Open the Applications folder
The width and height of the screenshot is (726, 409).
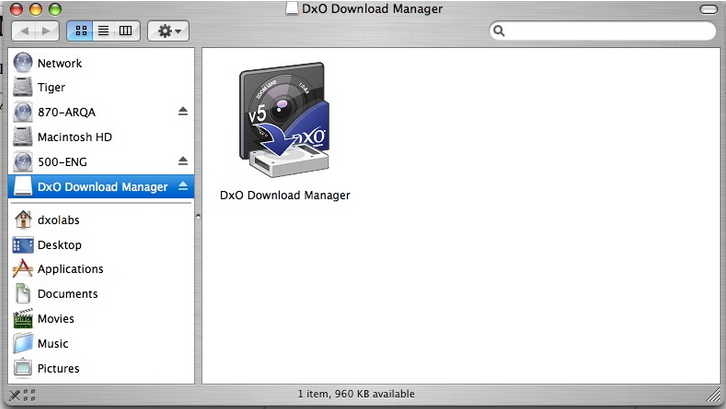tap(70, 269)
